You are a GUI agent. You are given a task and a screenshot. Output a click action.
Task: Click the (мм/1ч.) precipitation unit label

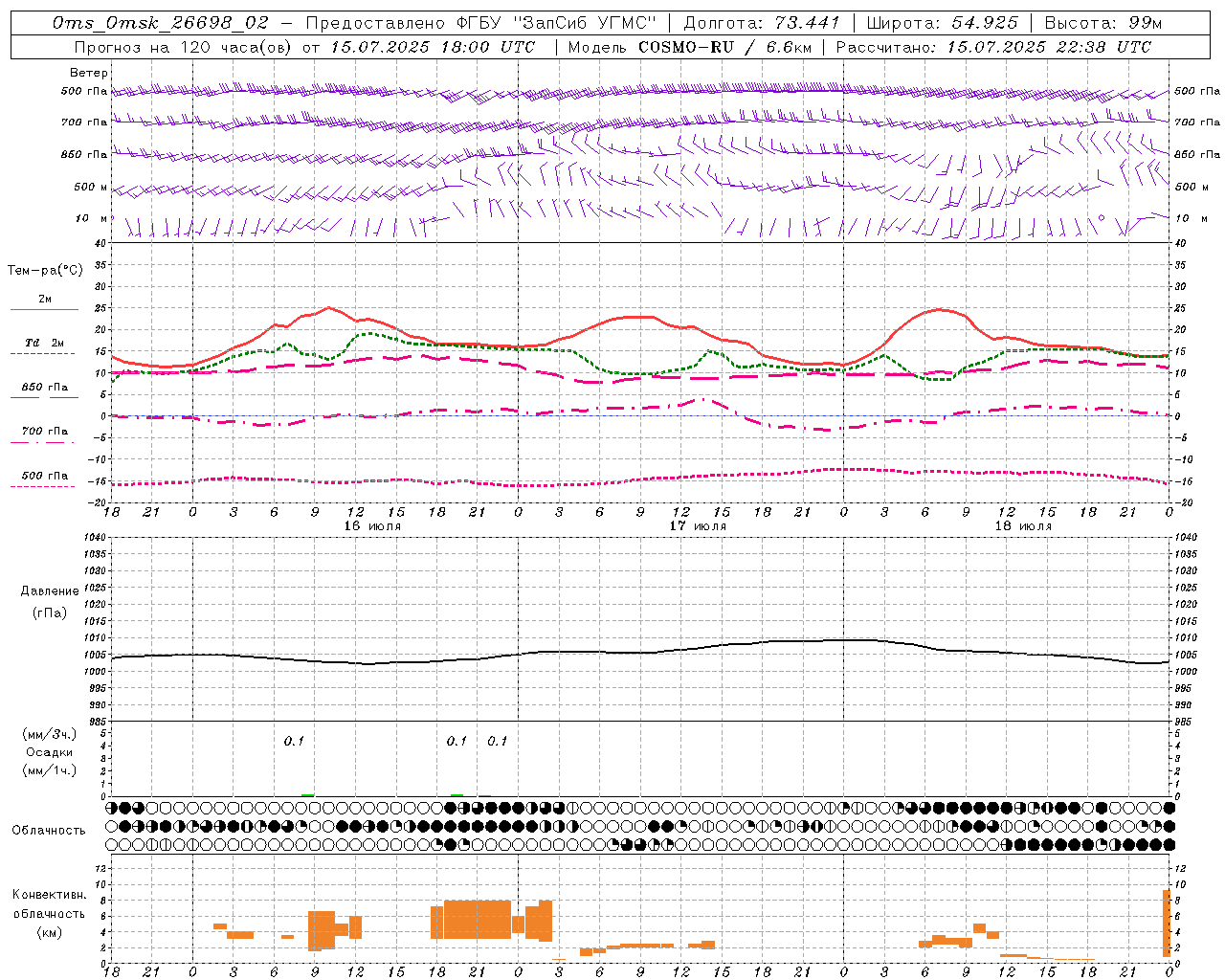pyautogui.click(x=50, y=770)
